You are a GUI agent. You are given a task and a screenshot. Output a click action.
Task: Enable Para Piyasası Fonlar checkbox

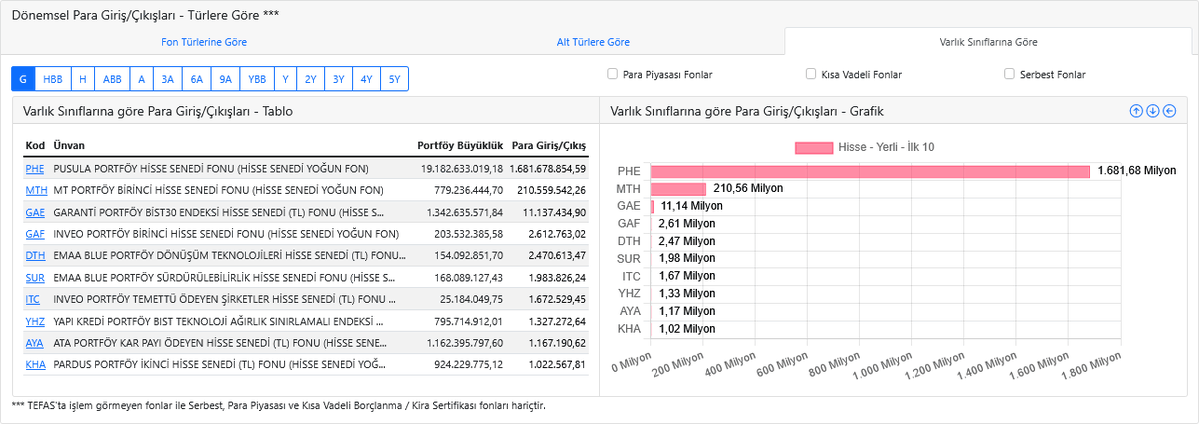[x=612, y=74]
